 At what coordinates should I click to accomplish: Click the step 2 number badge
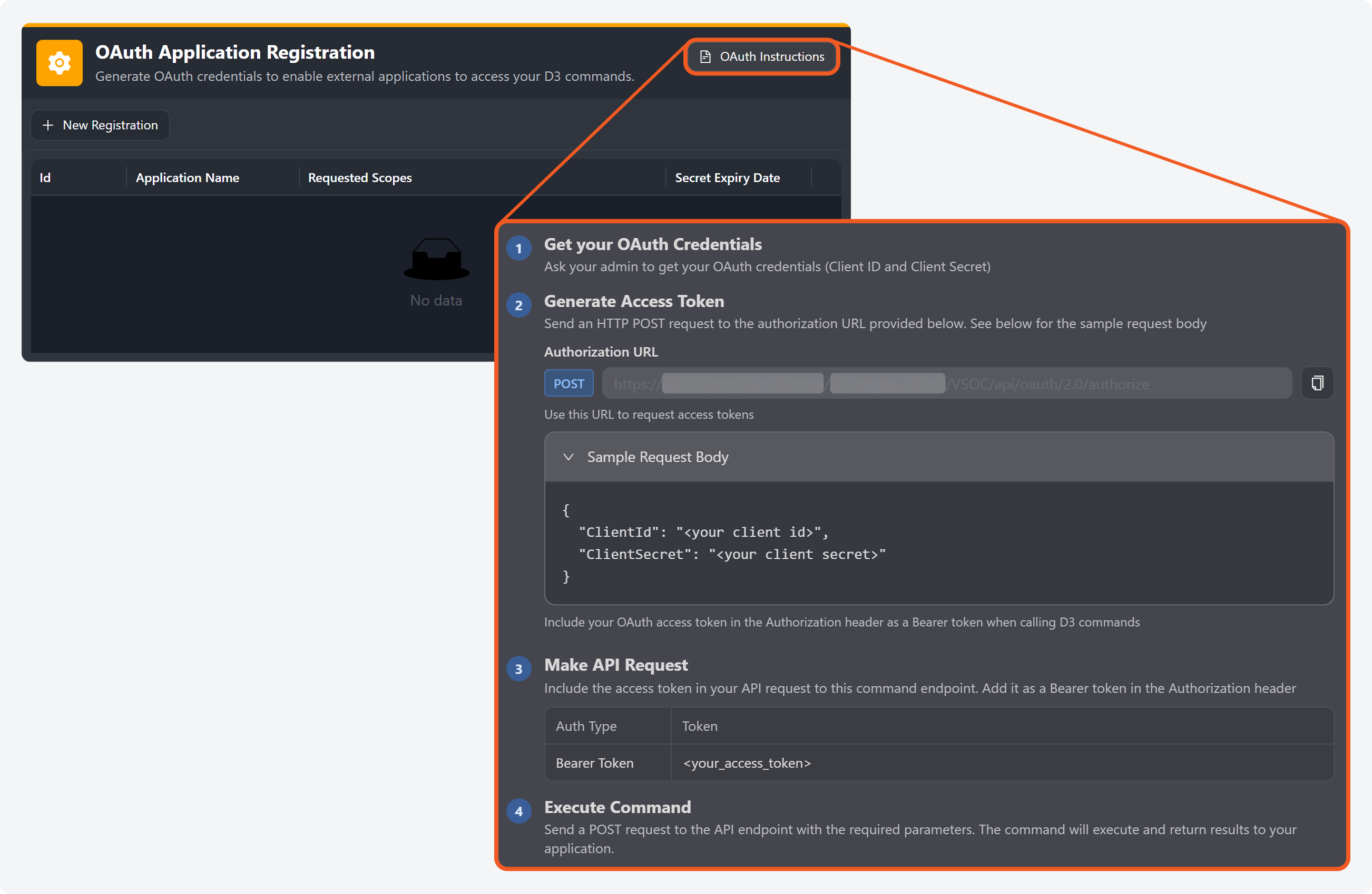pos(519,306)
